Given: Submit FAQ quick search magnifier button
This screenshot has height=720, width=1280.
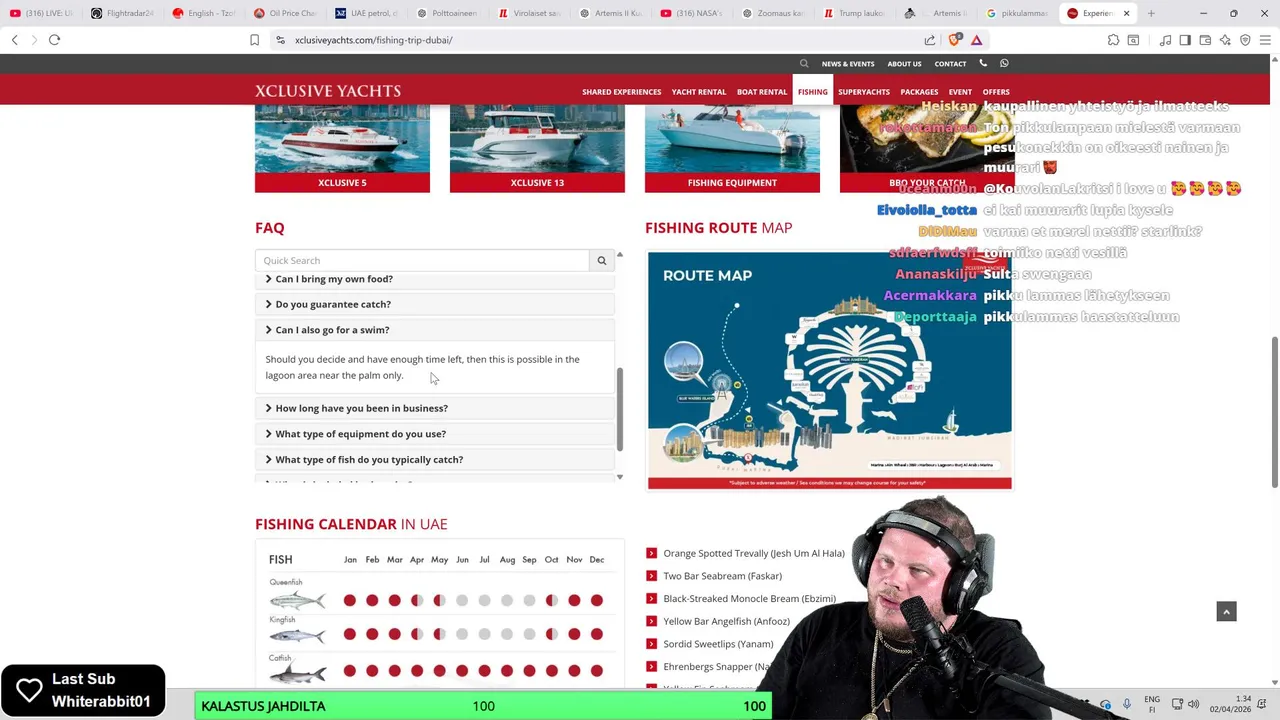Looking at the screenshot, I should 602,261.
